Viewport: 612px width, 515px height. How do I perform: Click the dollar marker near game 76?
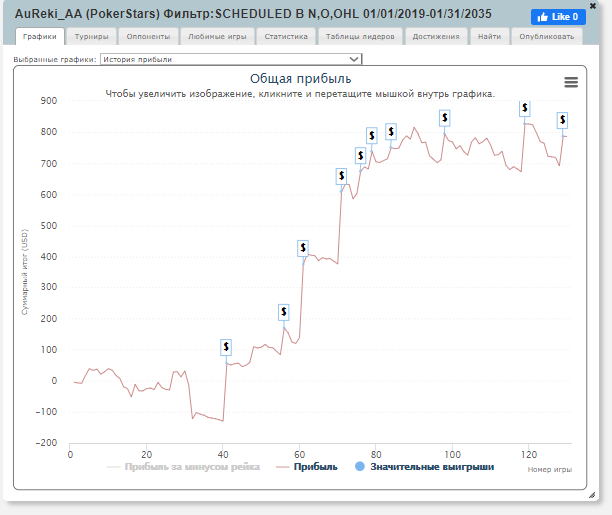(361, 155)
